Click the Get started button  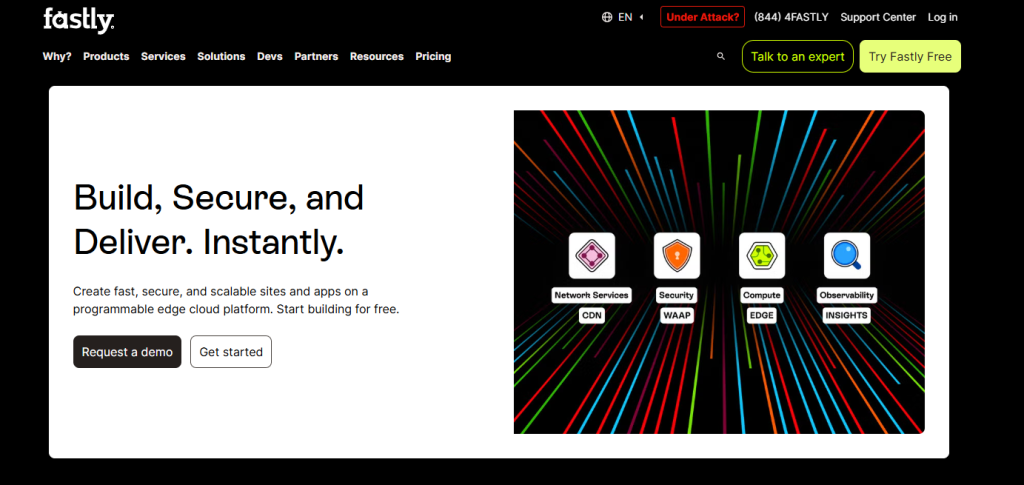[231, 352]
